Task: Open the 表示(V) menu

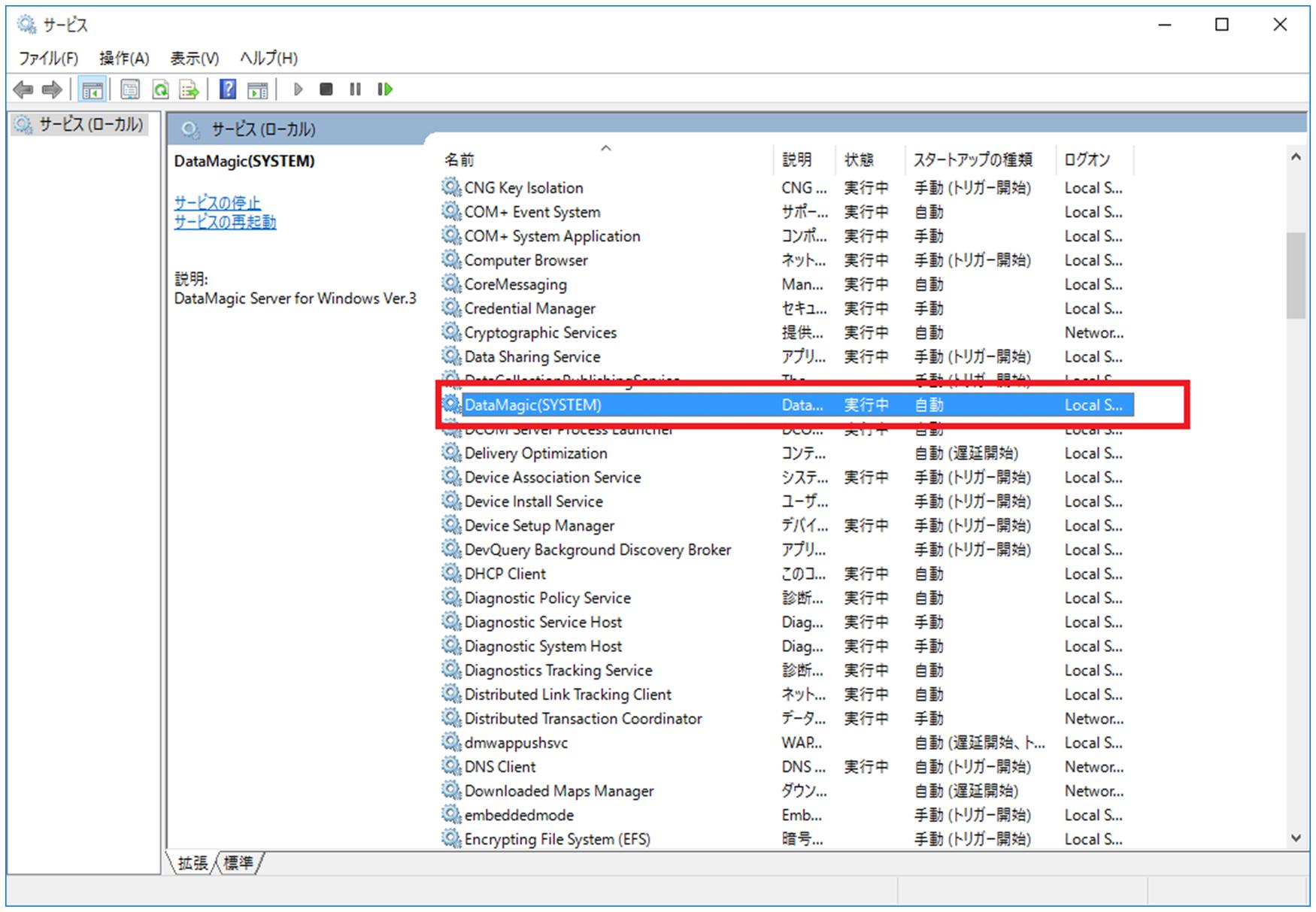Action: [x=194, y=58]
